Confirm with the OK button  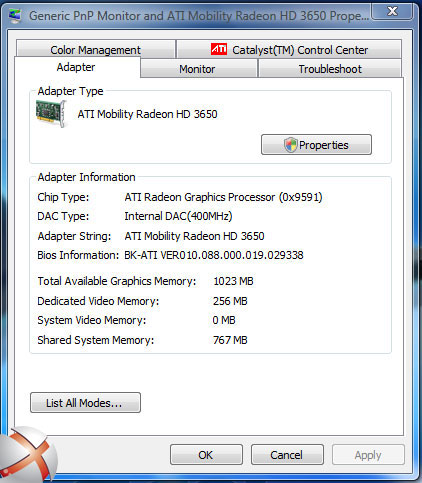tap(206, 455)
